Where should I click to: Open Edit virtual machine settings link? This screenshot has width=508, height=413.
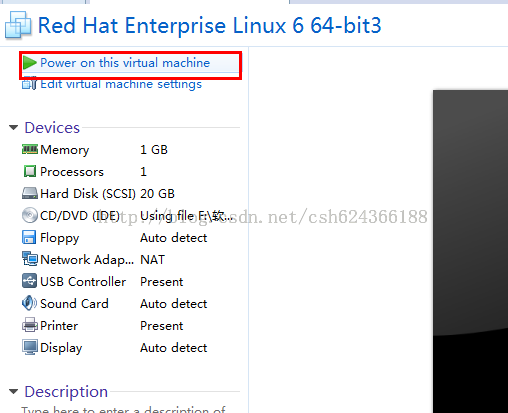[121, 84]
